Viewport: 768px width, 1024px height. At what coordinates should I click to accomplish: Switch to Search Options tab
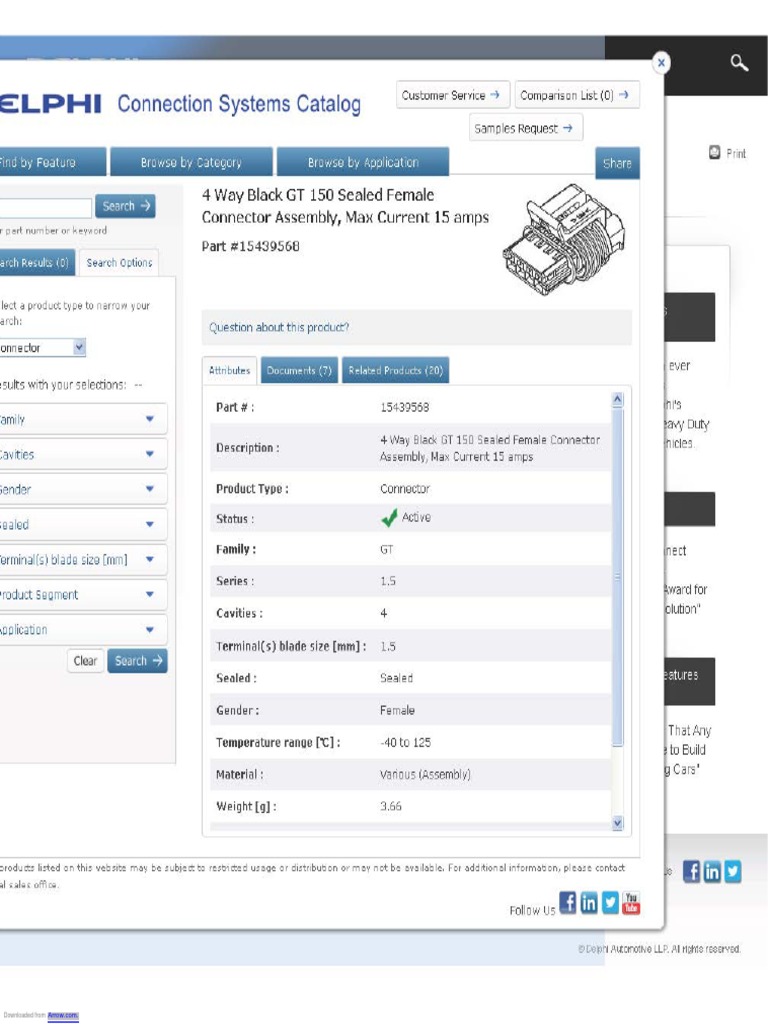click(119, 263)
